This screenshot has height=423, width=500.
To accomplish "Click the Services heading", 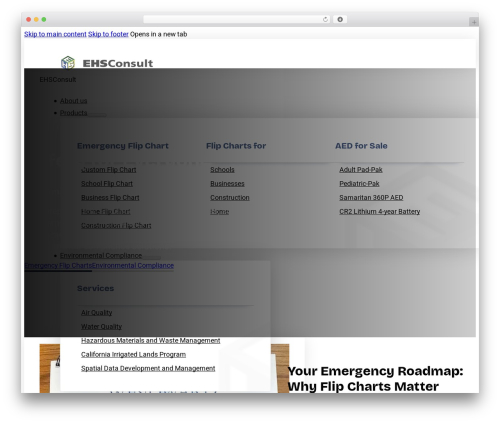I will point(95,289).
